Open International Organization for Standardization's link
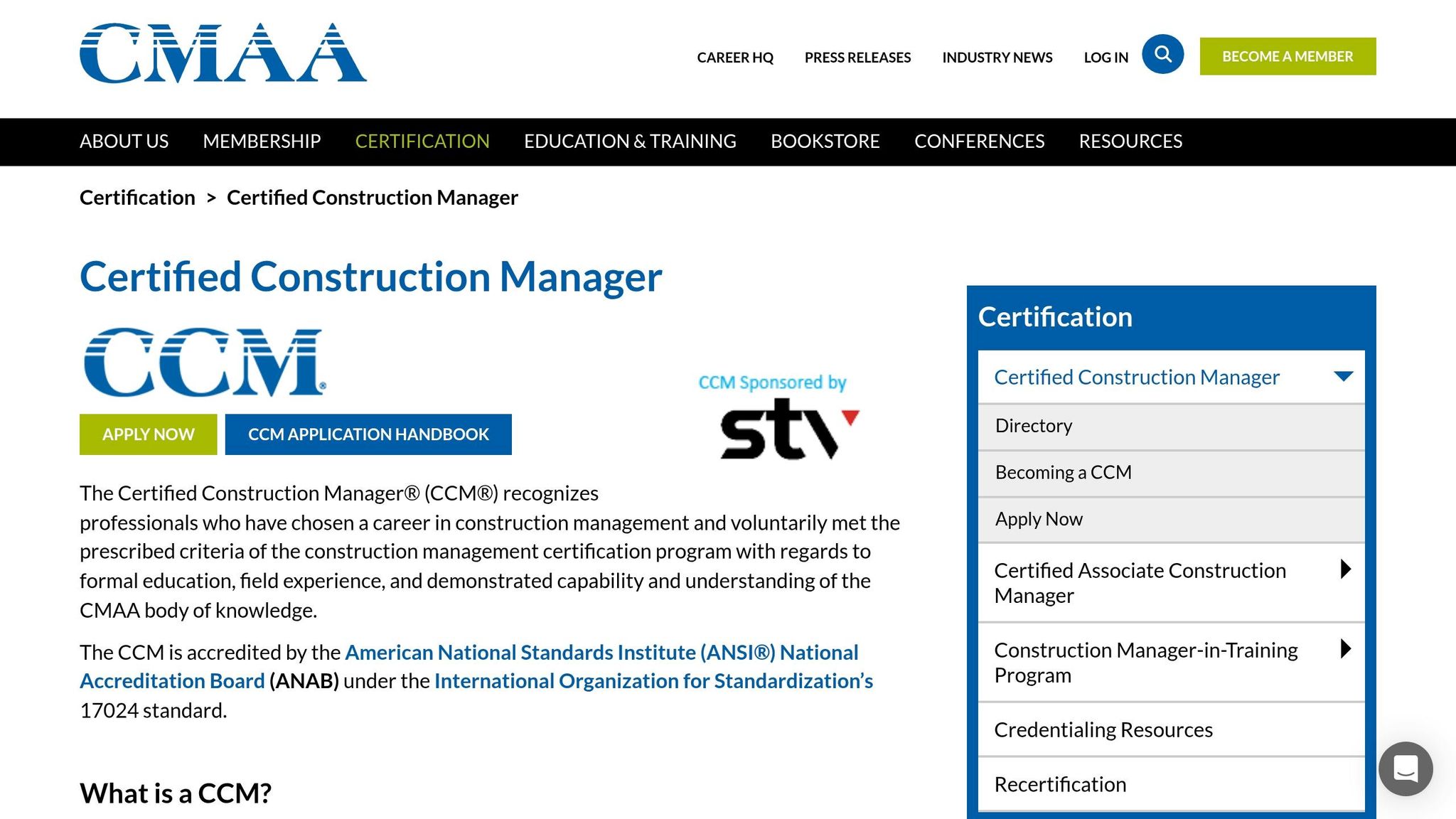 (653, 681)
